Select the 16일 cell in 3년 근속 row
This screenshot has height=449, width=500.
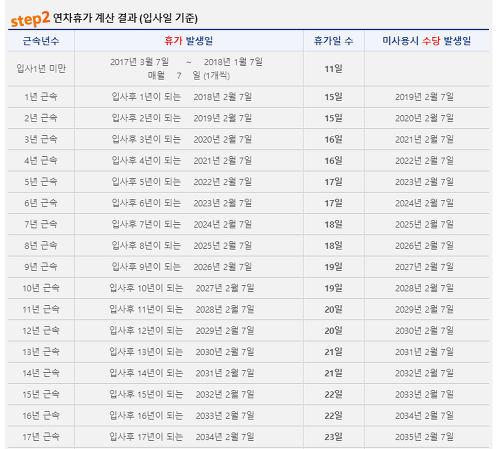(x=334, y=139)
